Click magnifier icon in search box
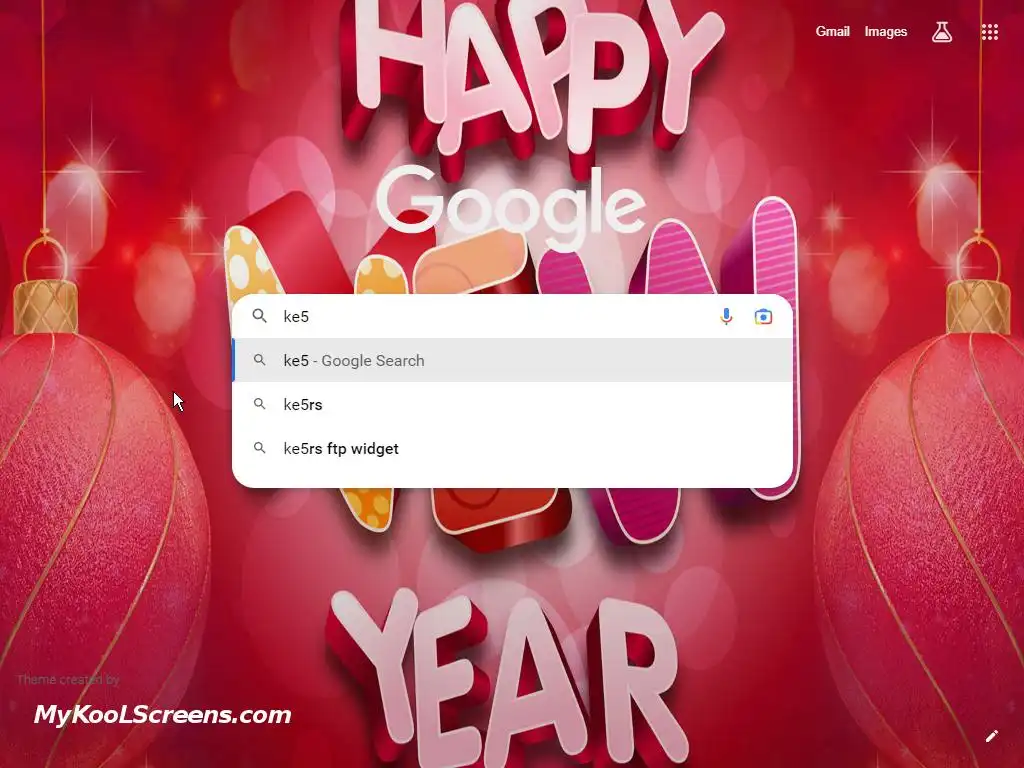This screenshot has height=768, width=1024. click(x=259, y=316)
